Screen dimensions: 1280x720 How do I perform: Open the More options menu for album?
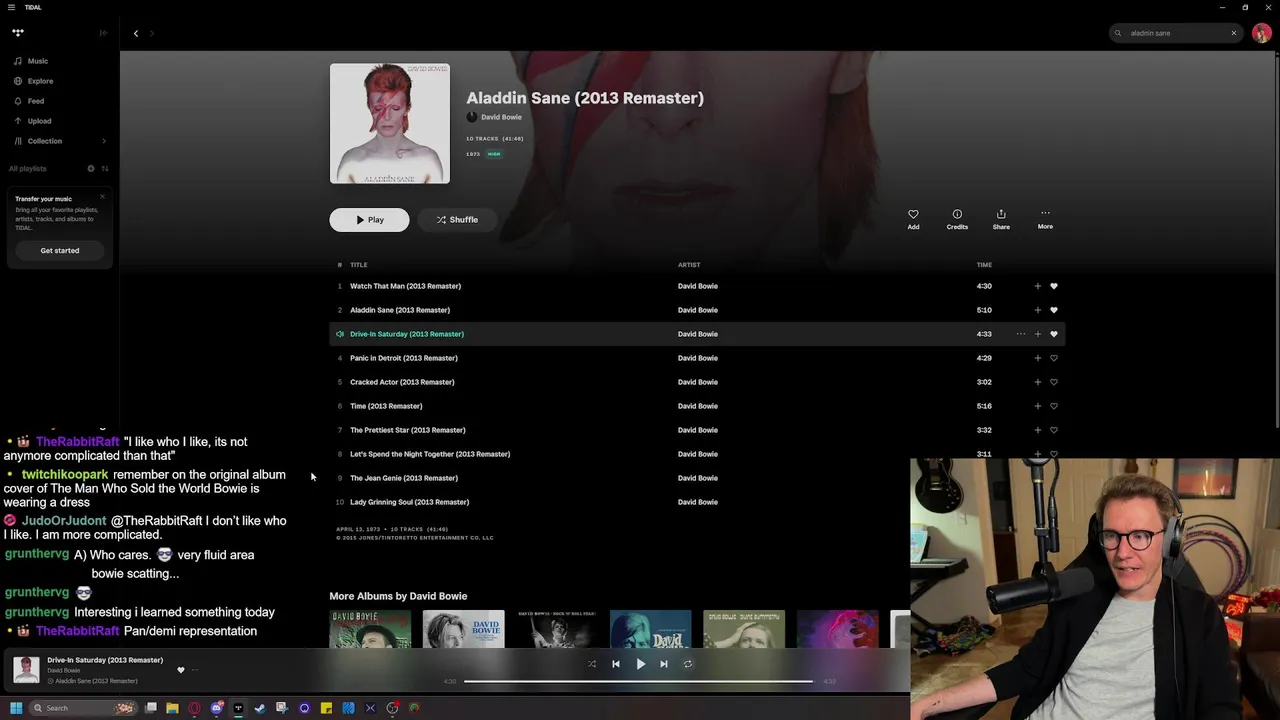pyautogui.click(x=1045, y=219)
